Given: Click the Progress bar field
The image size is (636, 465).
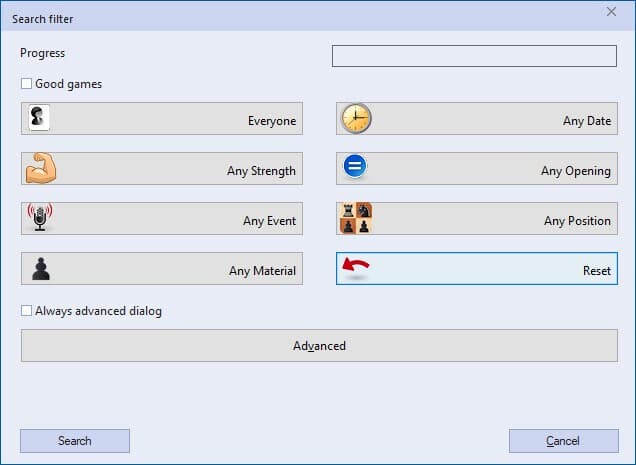Looking at the screenshot, I should pos(474,56).
